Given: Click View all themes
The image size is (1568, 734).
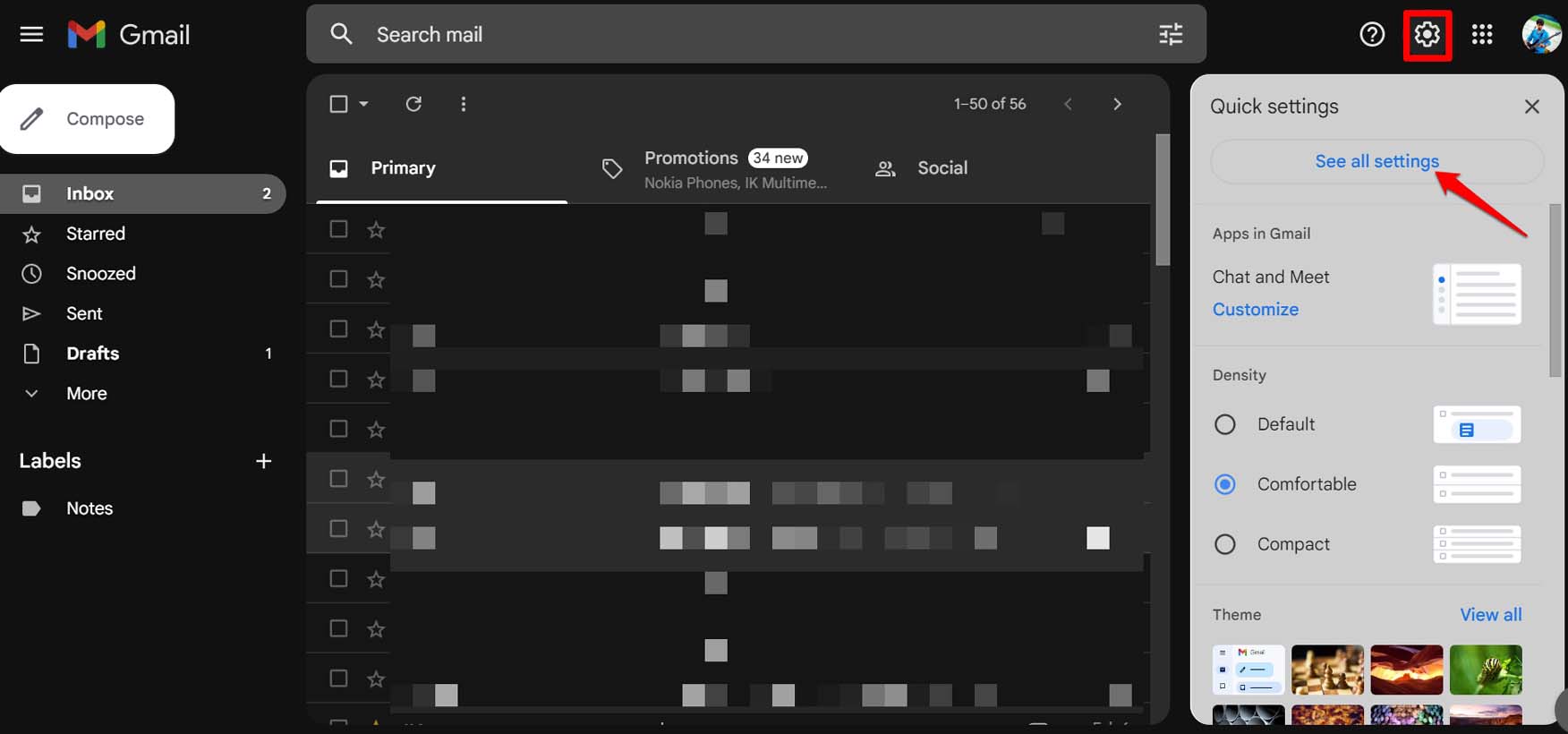Looking at the screenshot, I should (1491, 615).
